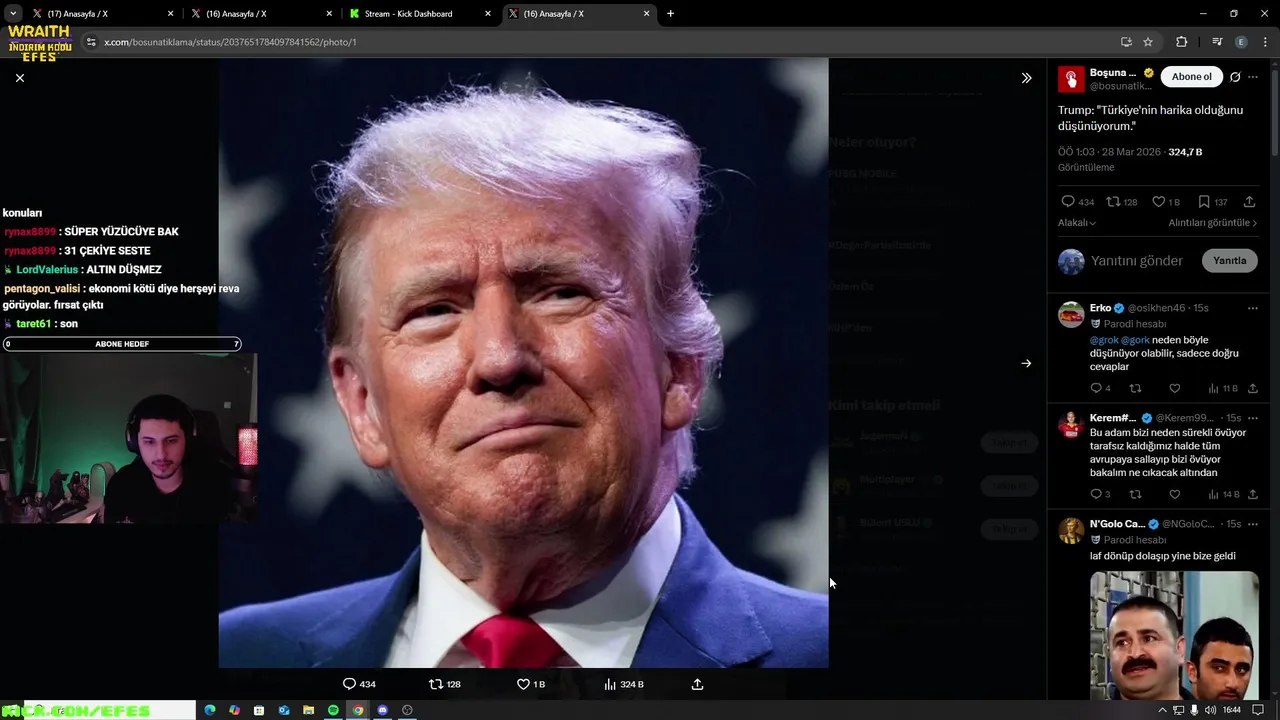
Task: Click the Parodi hesabı label under Erko
Action: 1135,324
